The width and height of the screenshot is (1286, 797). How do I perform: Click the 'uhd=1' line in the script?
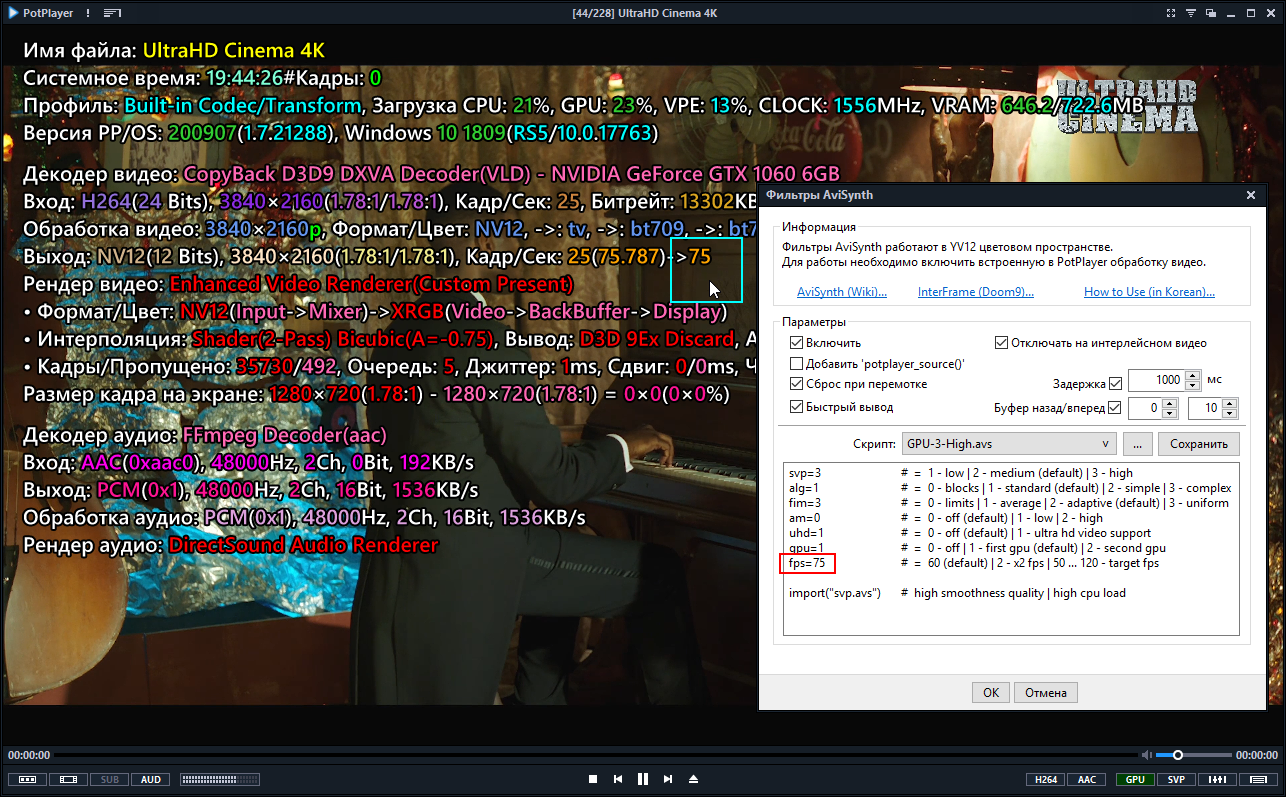pyautogui.click(x=805, y=533)
